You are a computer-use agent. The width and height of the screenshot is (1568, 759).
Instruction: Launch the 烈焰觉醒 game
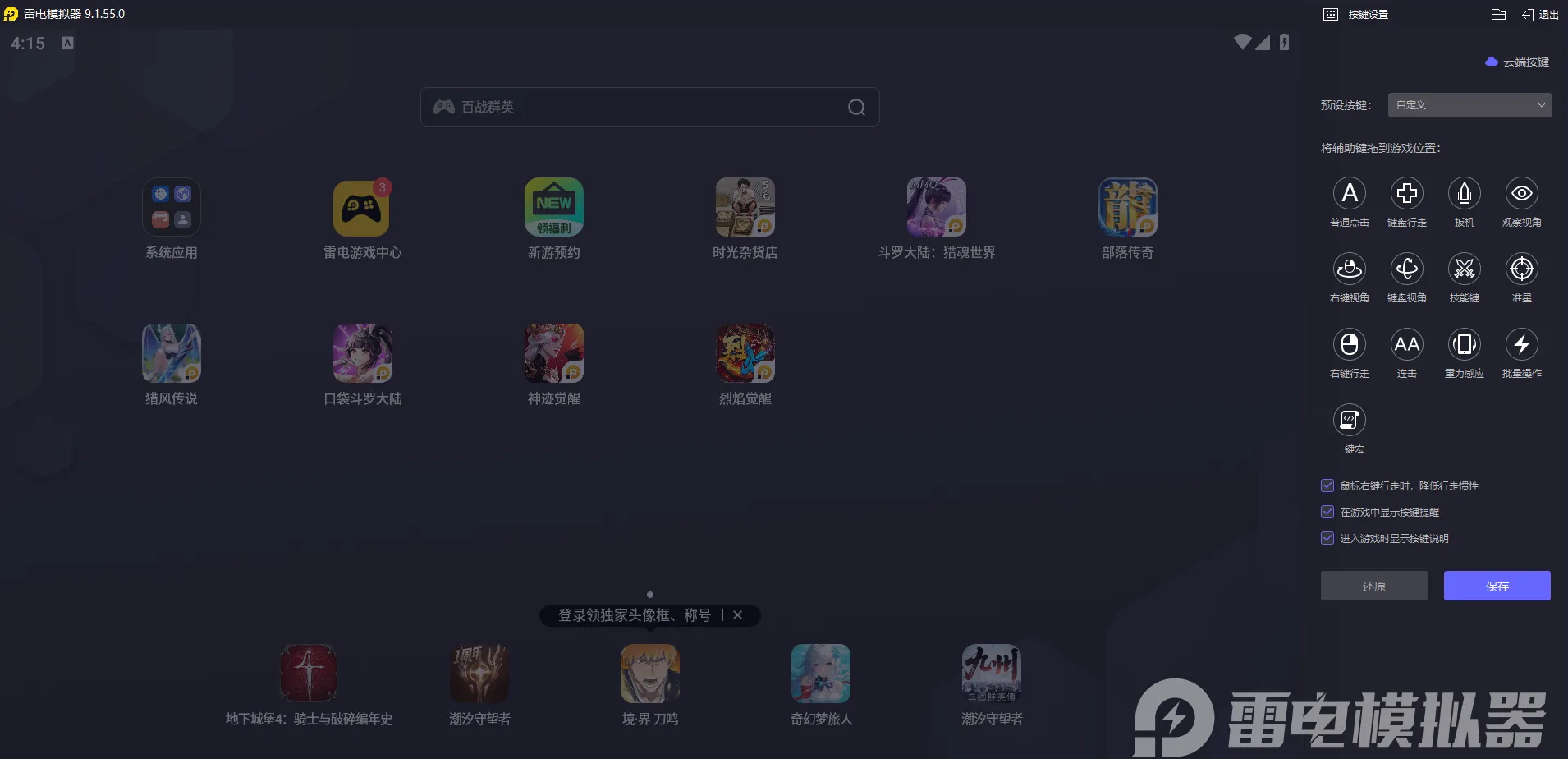coord(745,353)
